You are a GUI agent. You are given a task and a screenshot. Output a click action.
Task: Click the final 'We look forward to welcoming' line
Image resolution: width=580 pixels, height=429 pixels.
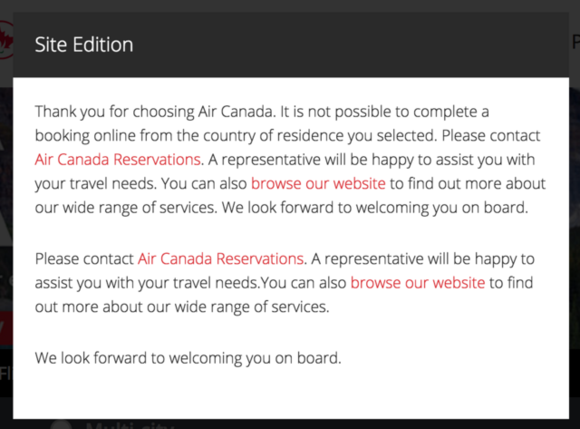click(x=188, y=358)
